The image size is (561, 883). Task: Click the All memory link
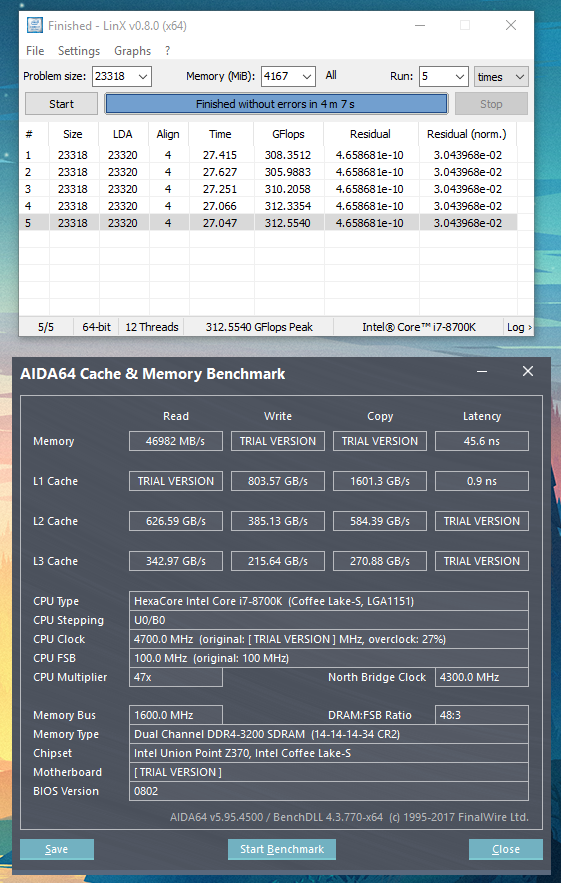pyautogui.click(x=331, y=75)
